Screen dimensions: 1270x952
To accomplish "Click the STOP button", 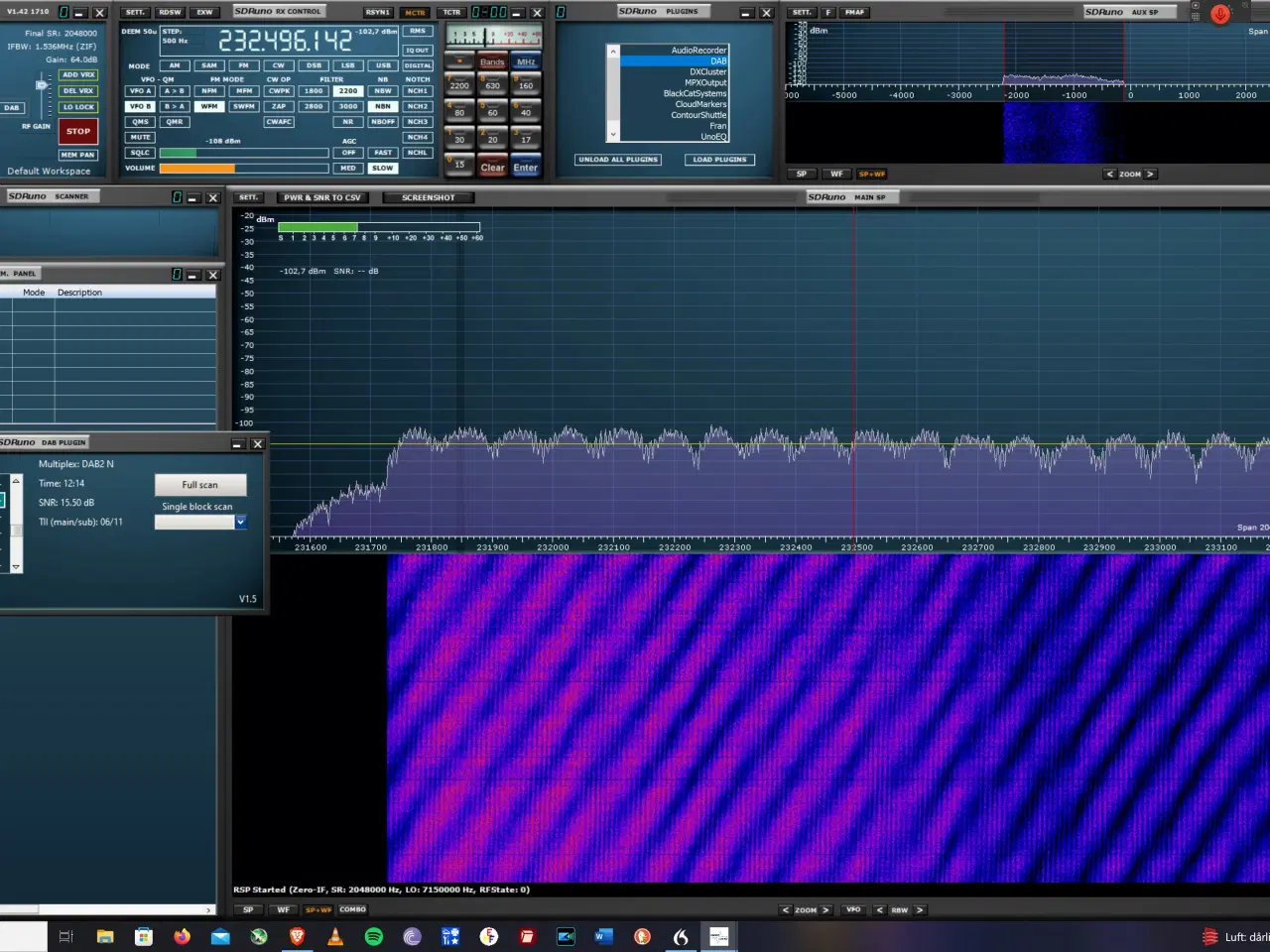I will pos(78,131).
